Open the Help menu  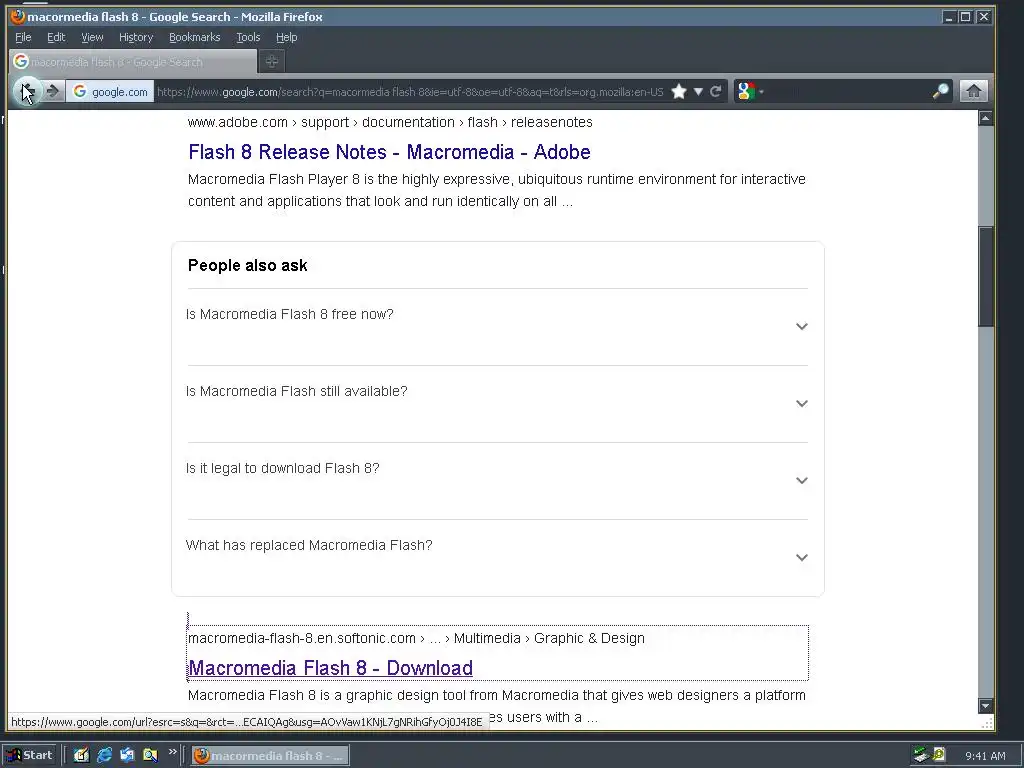pos(286,37)
